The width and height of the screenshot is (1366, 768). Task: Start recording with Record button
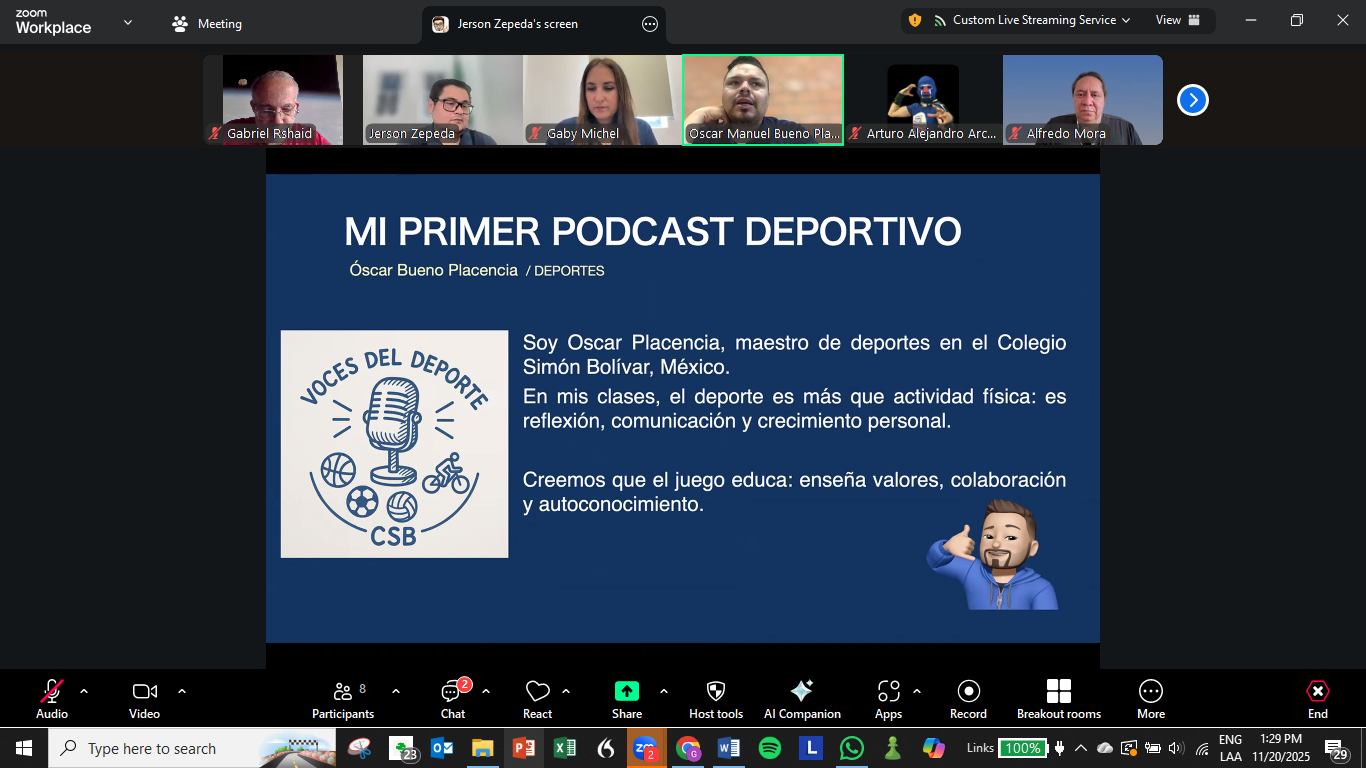tap(968, 698)
